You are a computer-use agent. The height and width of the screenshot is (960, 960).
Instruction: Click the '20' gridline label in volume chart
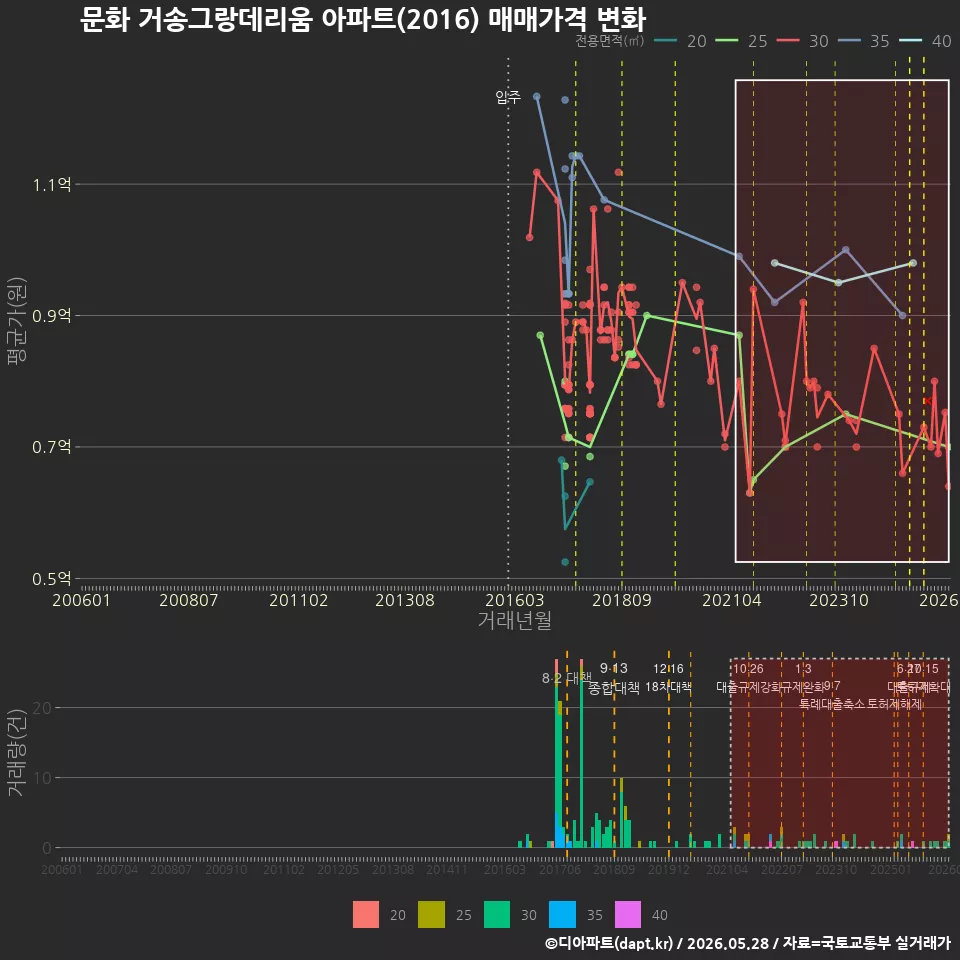(42, 708)
